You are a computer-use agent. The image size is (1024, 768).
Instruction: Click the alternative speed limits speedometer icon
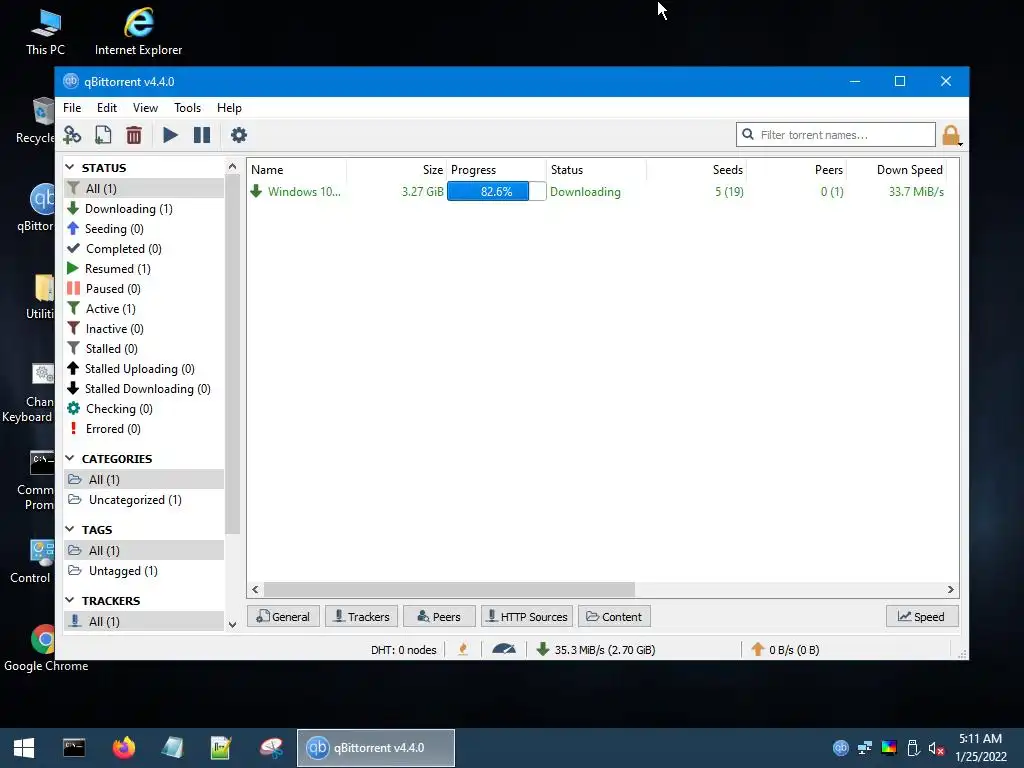[x=504, y=649]
